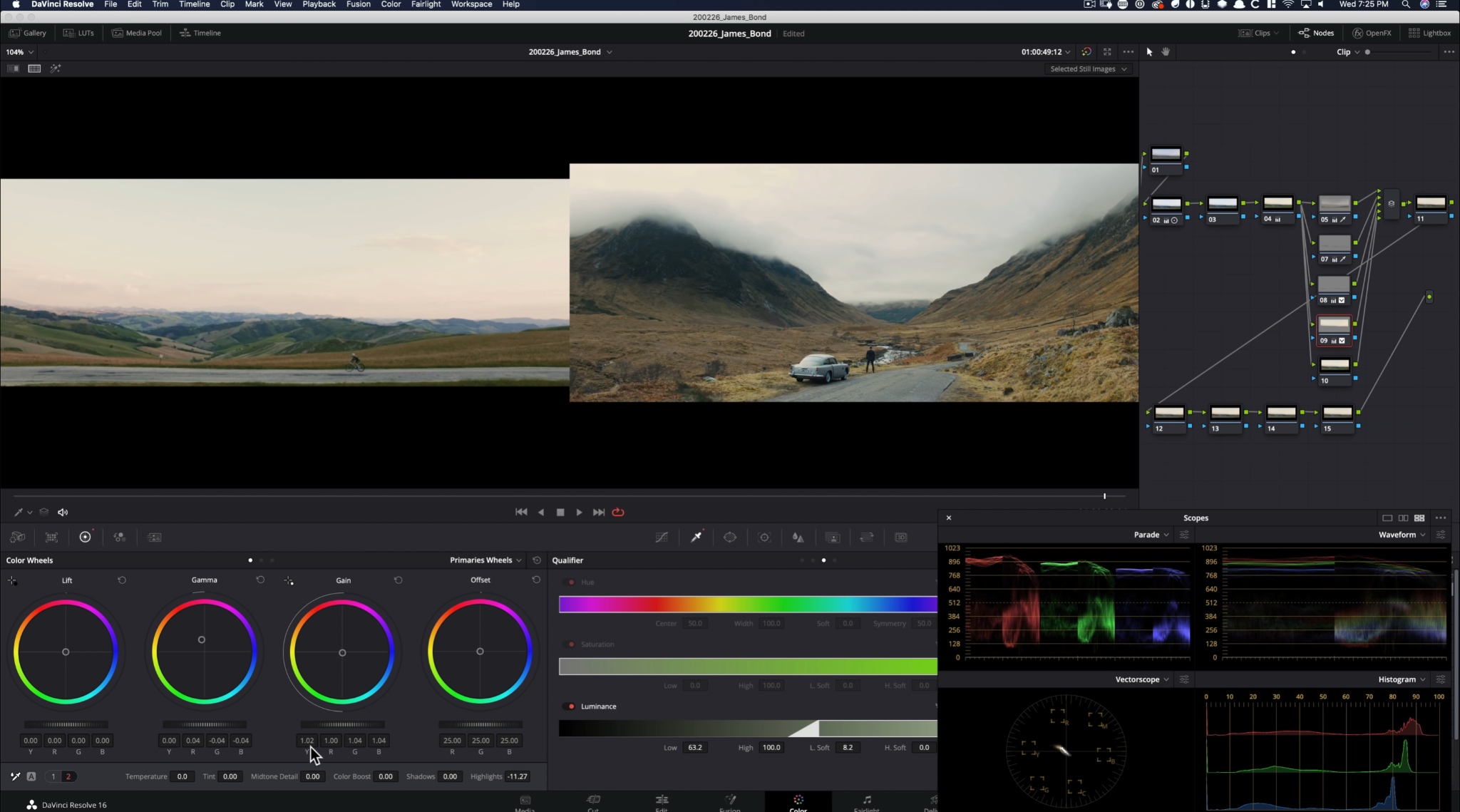Viewport: 1460px width, 812px height.
Task: Toggle the Hue qualifier on/off
Action: pyautogui.click(x=571, y=582)
